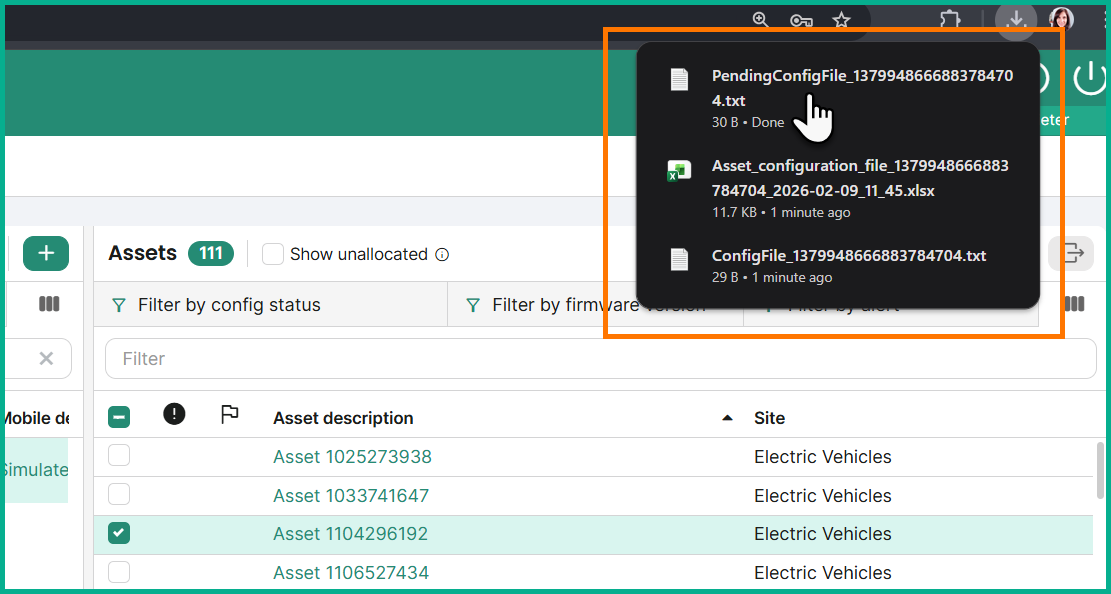Open the PendingConfigFile txt download entry

point(861,88)
